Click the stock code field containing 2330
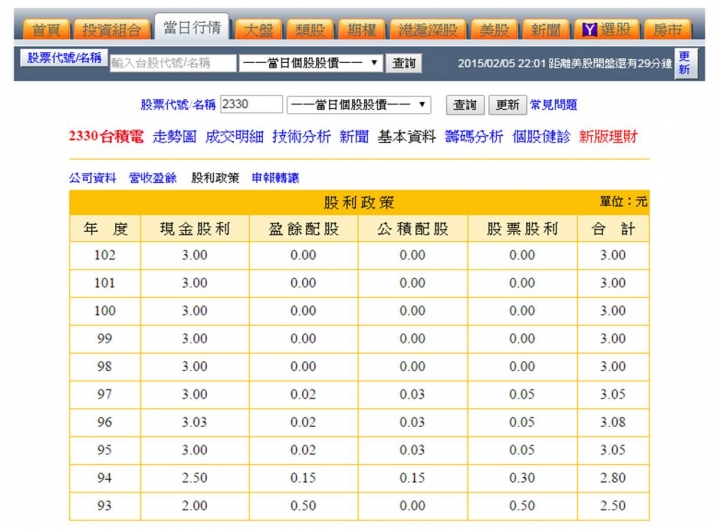This screenshot has width=720, height=530. tap(251, 104)
